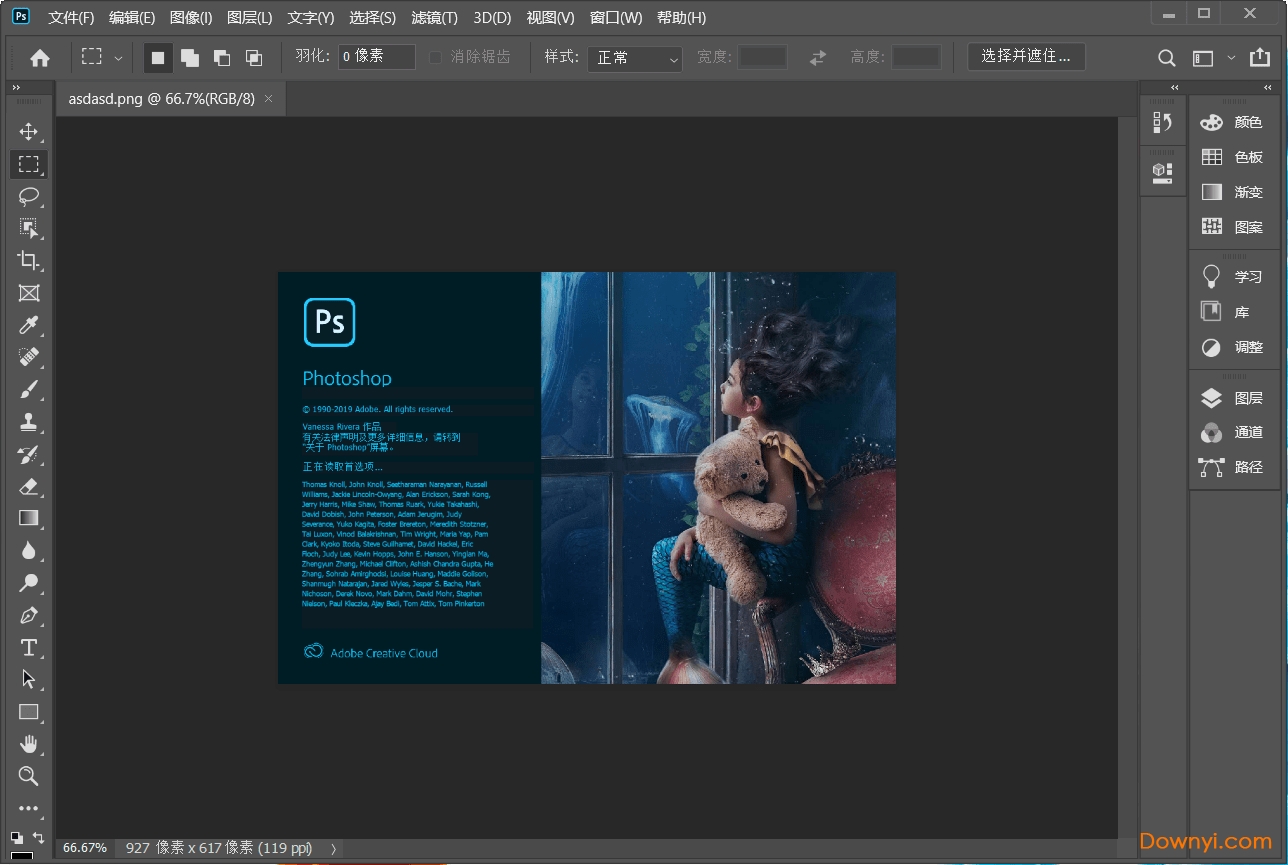
Task: Select the Lasso tool
Action: [29, 196]
